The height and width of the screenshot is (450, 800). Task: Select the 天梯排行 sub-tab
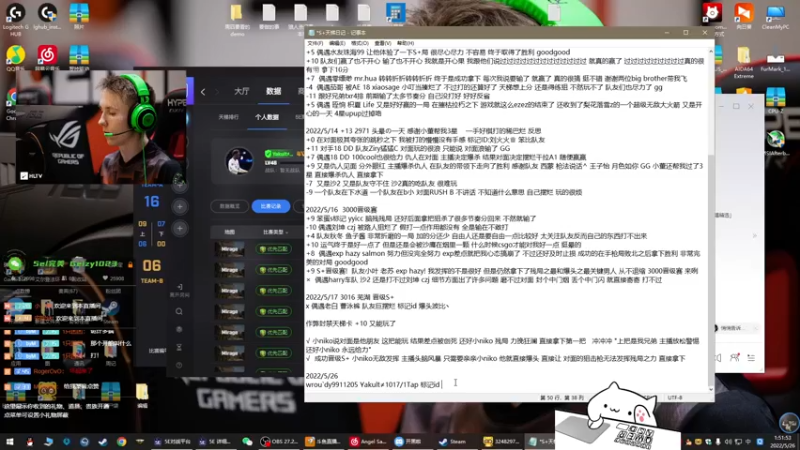click(x=229, y=117)
